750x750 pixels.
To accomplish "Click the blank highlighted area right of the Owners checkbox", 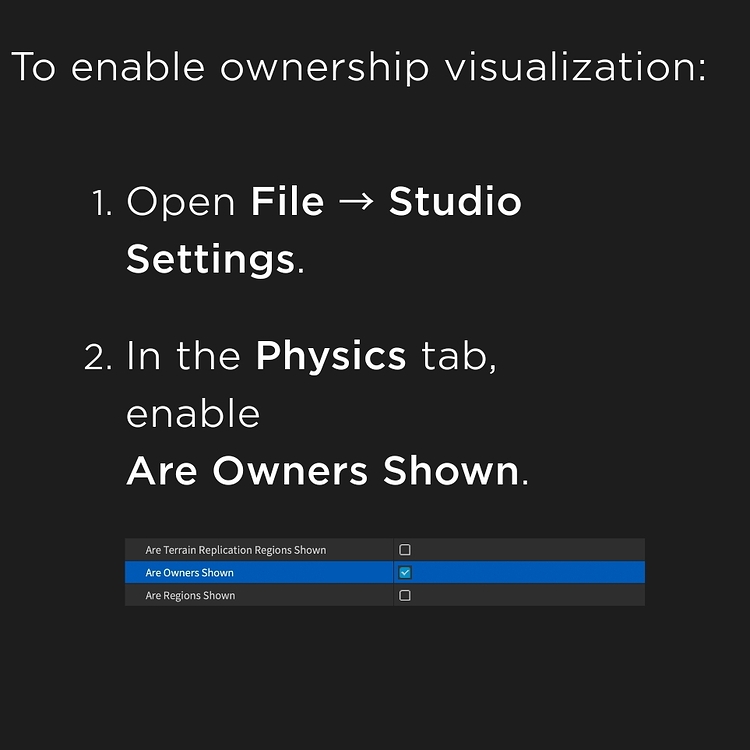I will click(530, 573).
